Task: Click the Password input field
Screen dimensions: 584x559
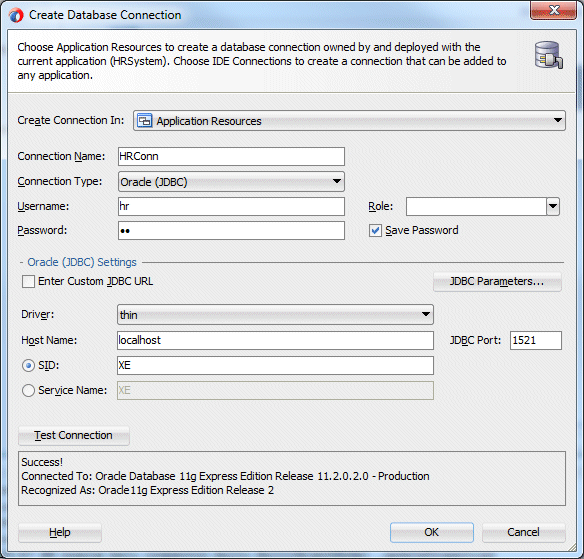Action: pos(231,231)
